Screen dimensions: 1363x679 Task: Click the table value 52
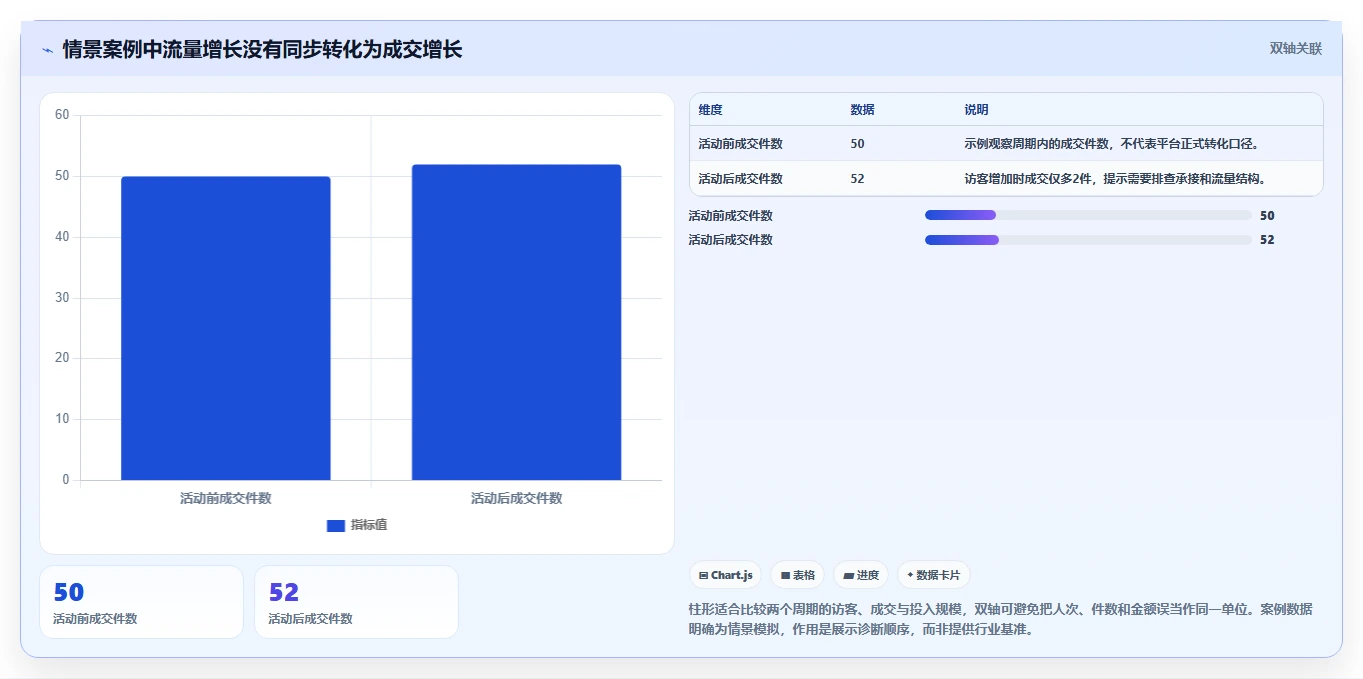coord(858,179)
